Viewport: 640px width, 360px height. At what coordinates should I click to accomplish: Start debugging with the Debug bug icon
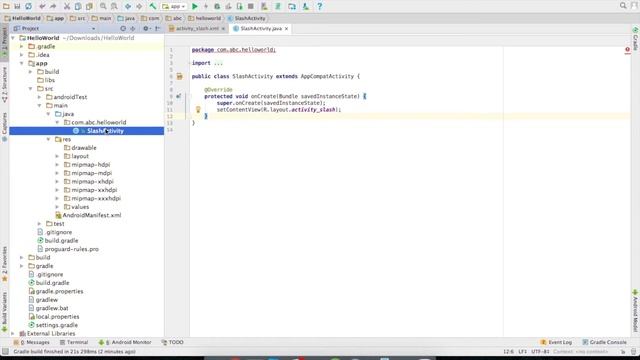point(217,6)
